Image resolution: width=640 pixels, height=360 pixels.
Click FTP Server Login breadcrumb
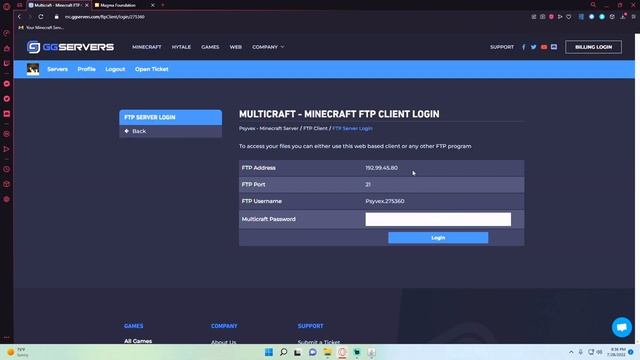click(352, 129)
